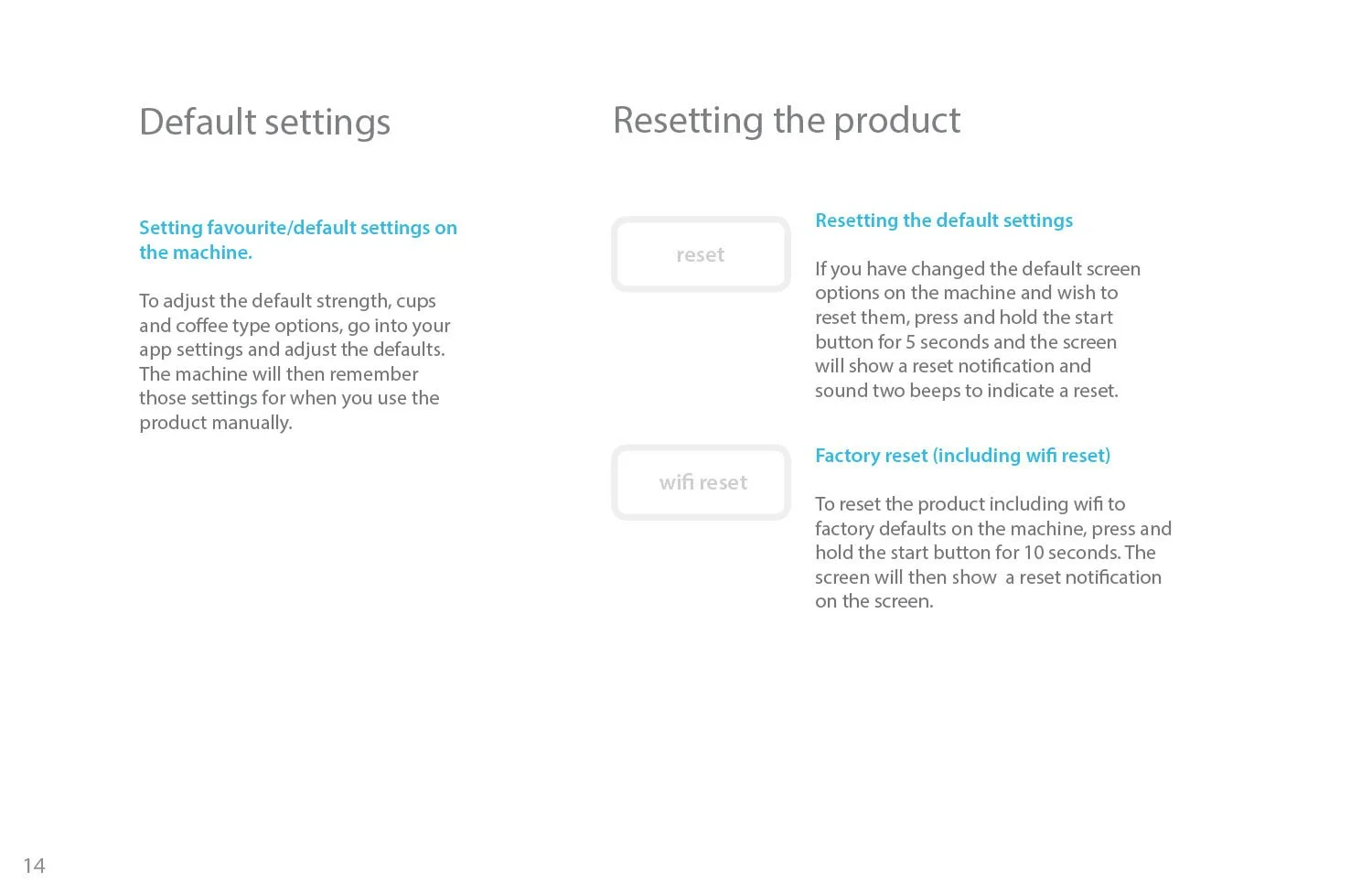The height and width of the screenshot is (894, 1372).
Task: Click the Setting favourite/default settings subheading
Action: pos(298,240)
